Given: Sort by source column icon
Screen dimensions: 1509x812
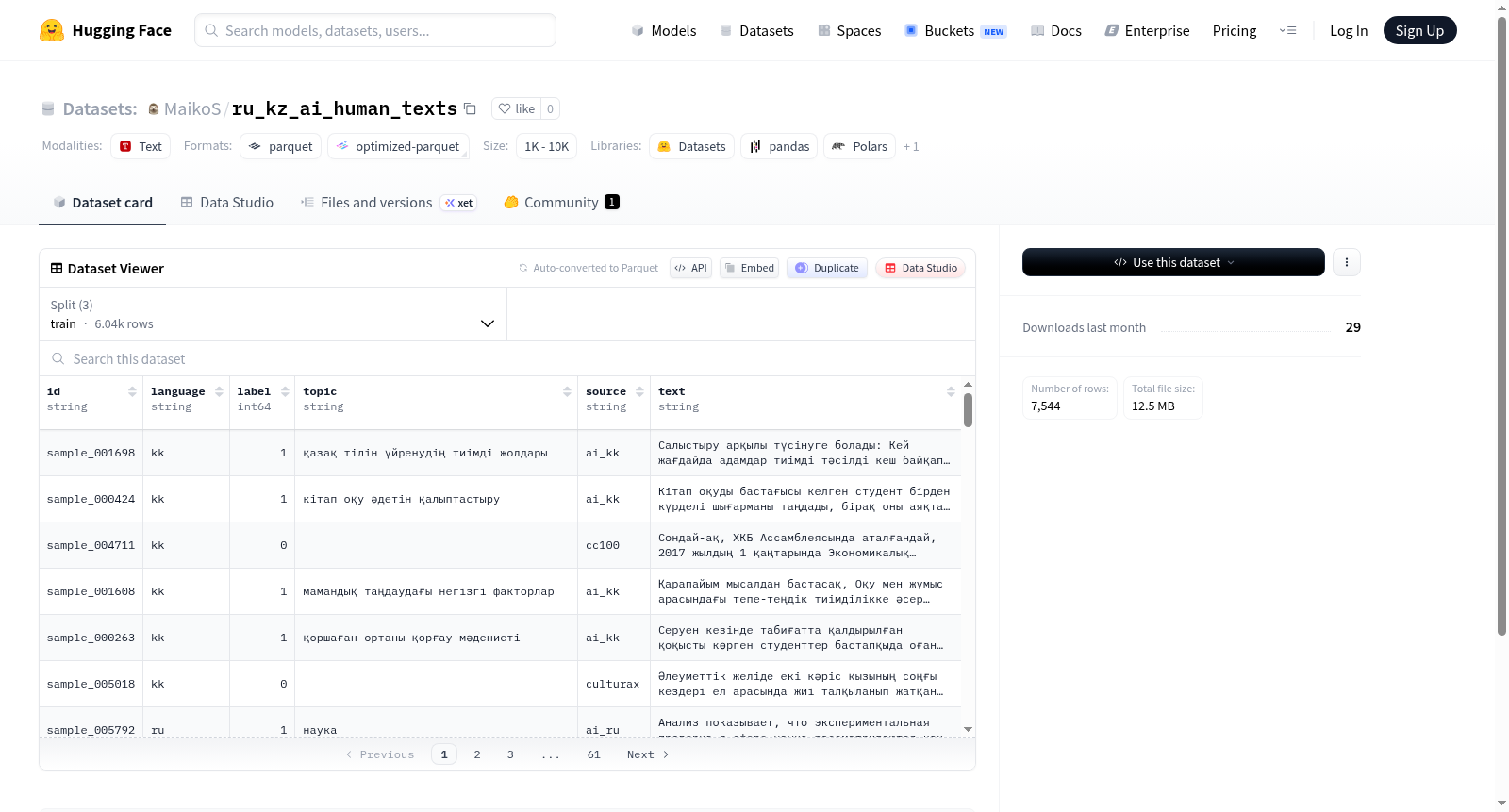Looking at the screenshot, I should 639,391.
